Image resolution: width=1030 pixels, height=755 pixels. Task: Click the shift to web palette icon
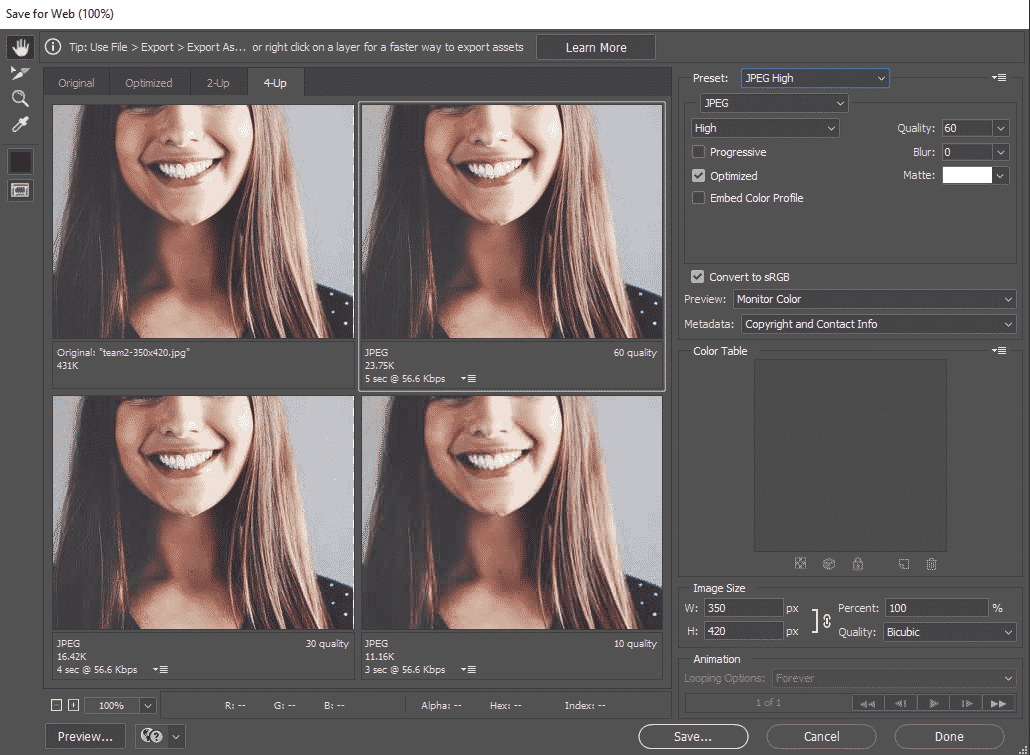pos(829,564)
